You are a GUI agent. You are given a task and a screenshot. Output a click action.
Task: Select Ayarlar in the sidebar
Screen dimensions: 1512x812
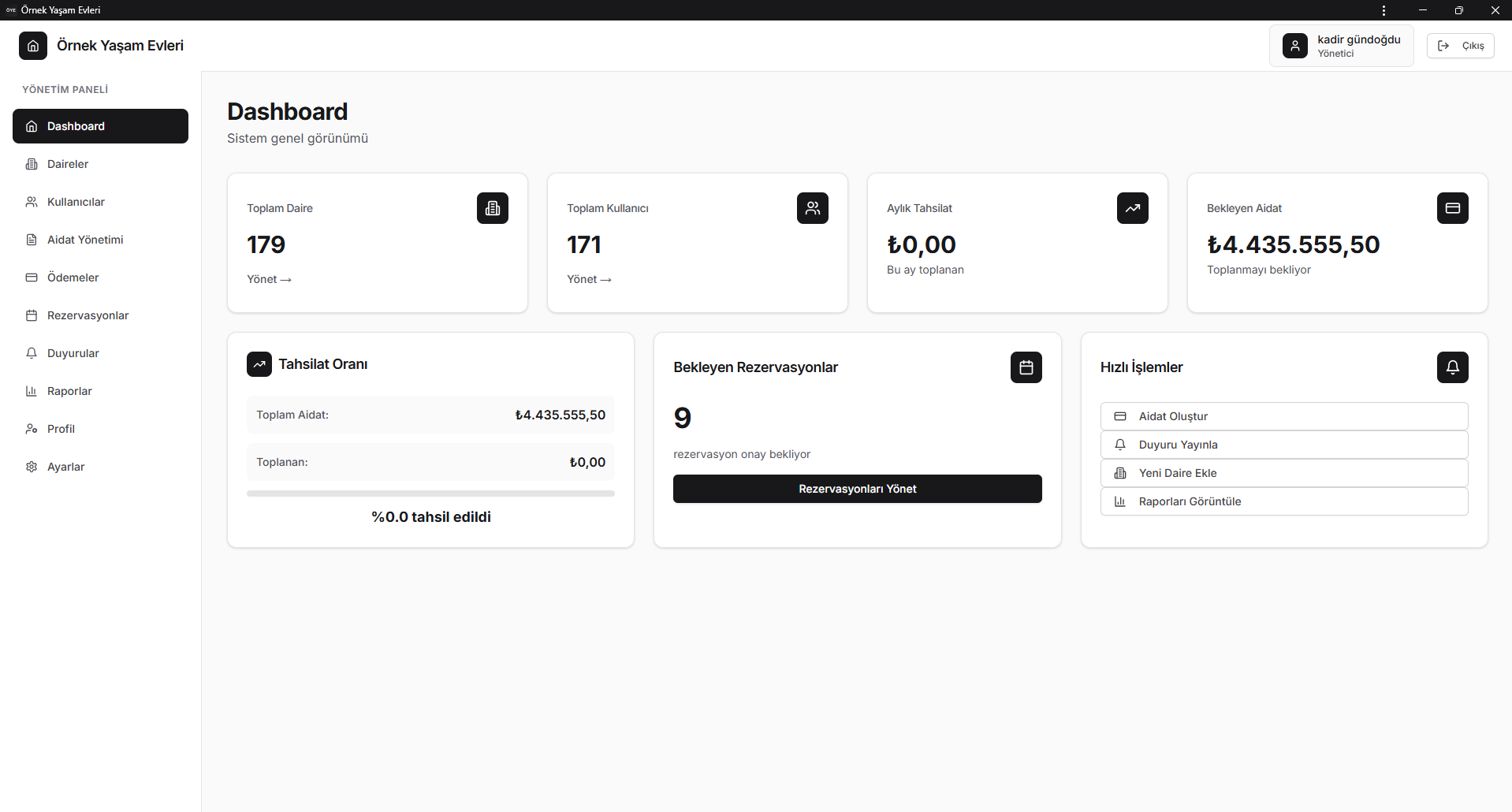pyautogui.click(x=65, y=466)
